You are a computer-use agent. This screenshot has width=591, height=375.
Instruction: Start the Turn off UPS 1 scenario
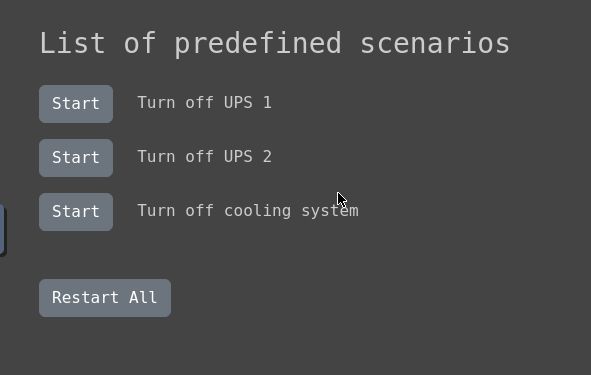point(76,104)
